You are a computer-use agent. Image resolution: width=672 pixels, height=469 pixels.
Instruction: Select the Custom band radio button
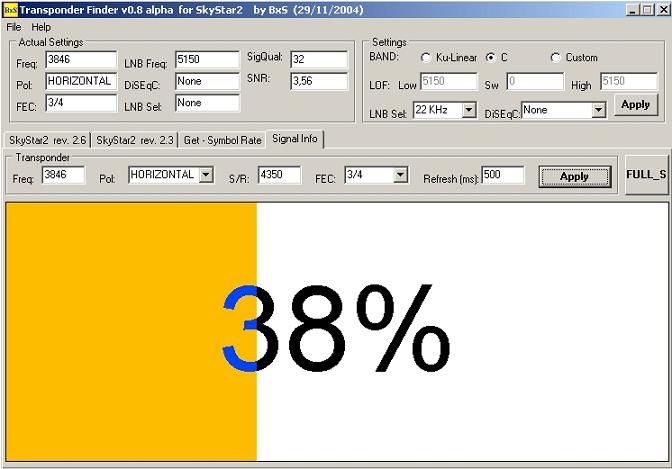[x=556, y=58]
